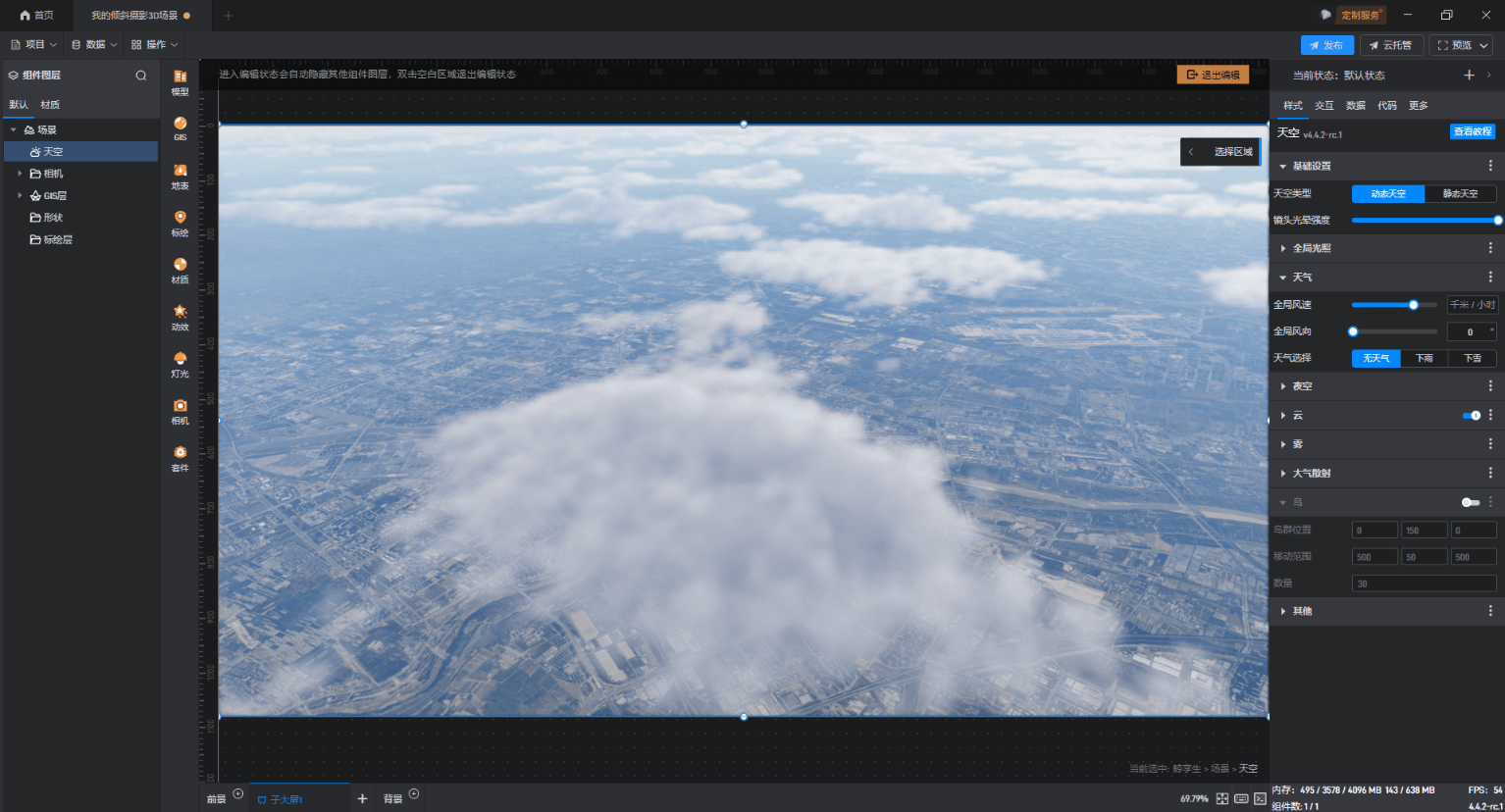Viewport: 1505px width, 812px height.
Task: Expand the 相机 folder in layer tree
Action: [x=20, y=174]
